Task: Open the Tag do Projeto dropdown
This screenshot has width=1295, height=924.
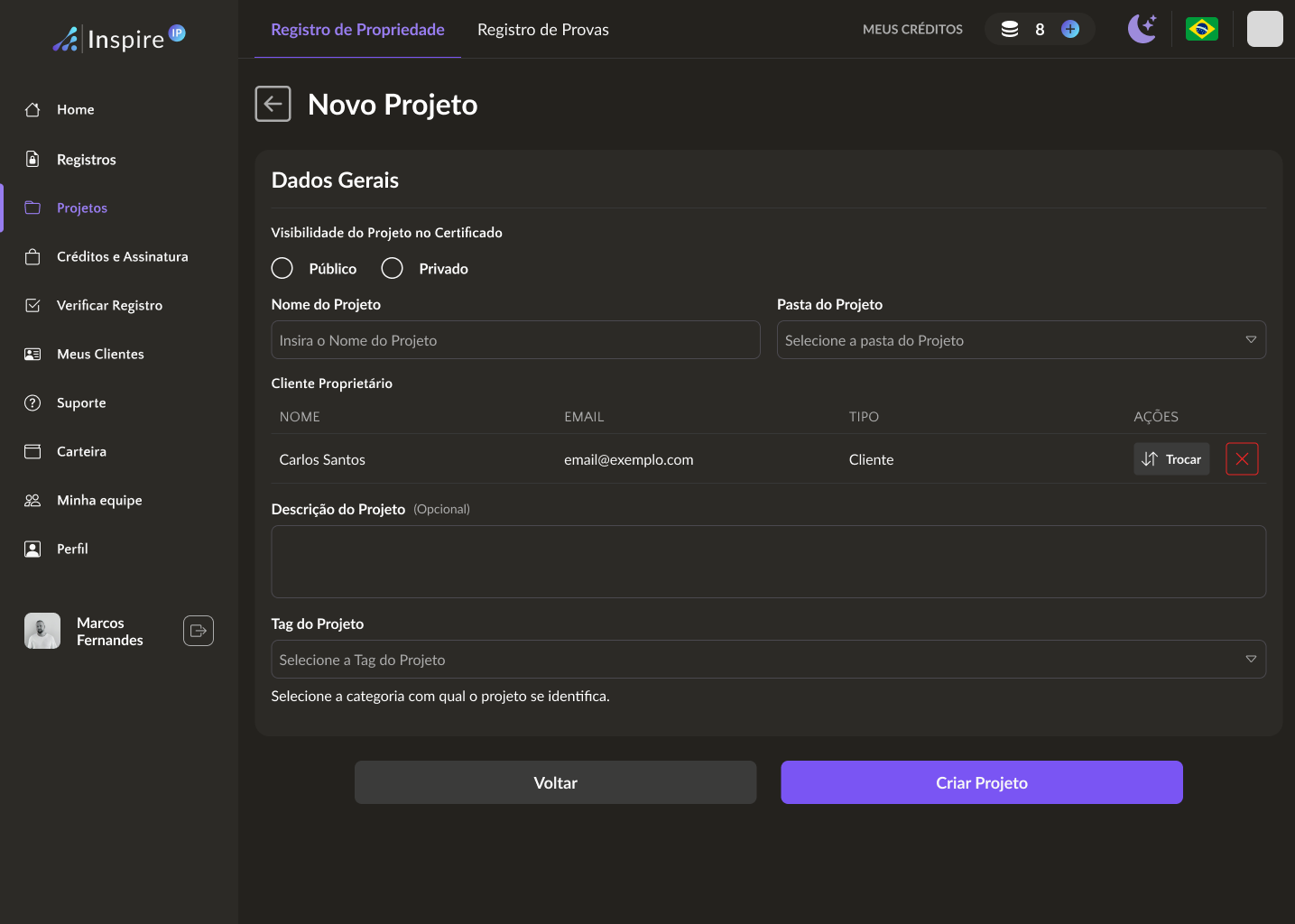Action: click(x=768, y=660)
